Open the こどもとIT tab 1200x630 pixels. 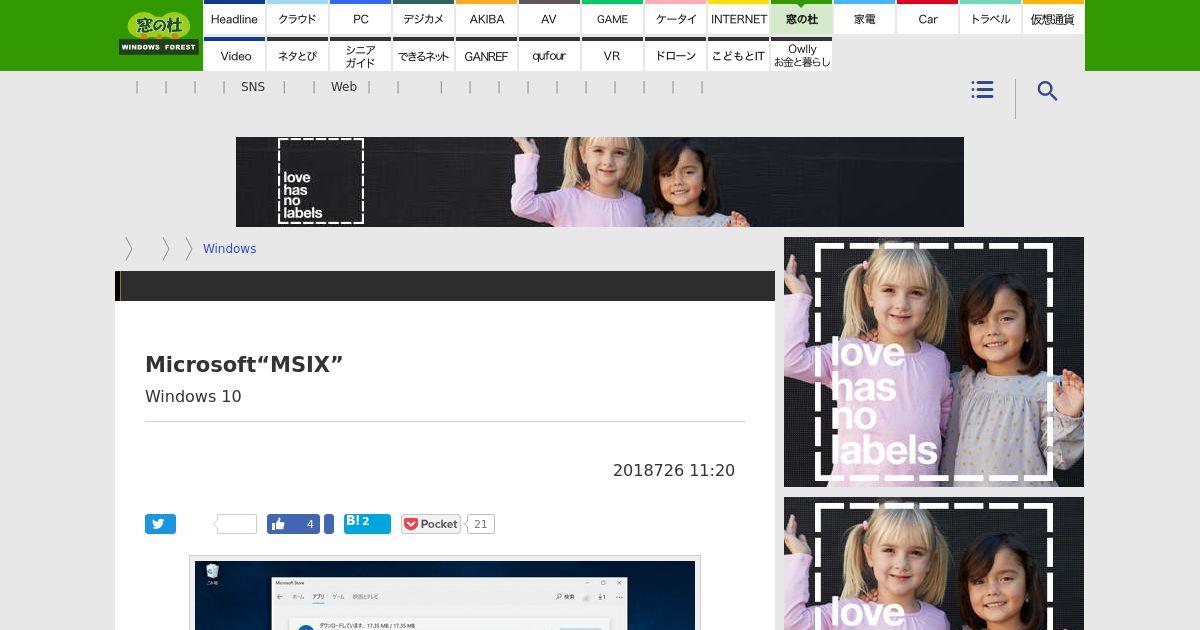pyautogui.click(x=738, y=55)
